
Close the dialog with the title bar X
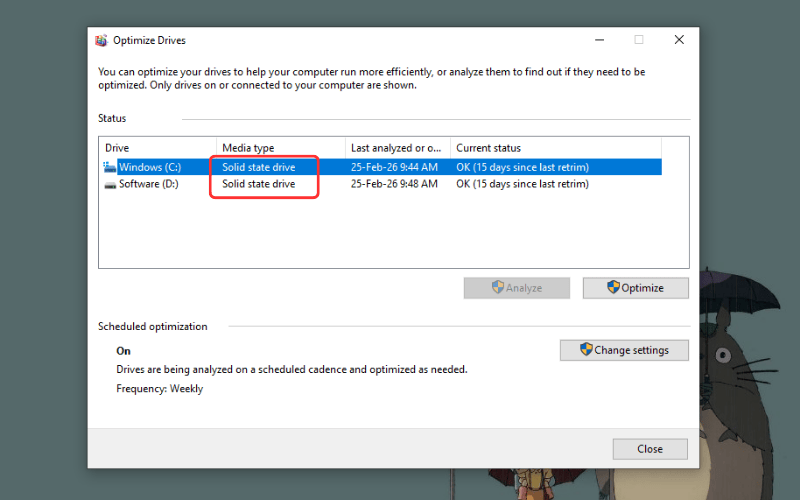pyautogui.click(x=679, y=40)
